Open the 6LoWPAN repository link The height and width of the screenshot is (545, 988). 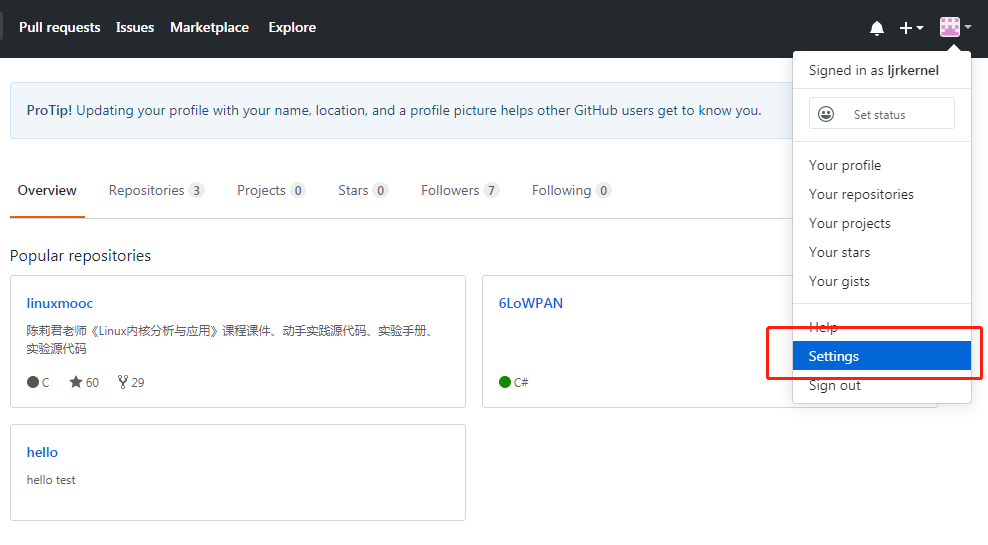click(531, 303)
